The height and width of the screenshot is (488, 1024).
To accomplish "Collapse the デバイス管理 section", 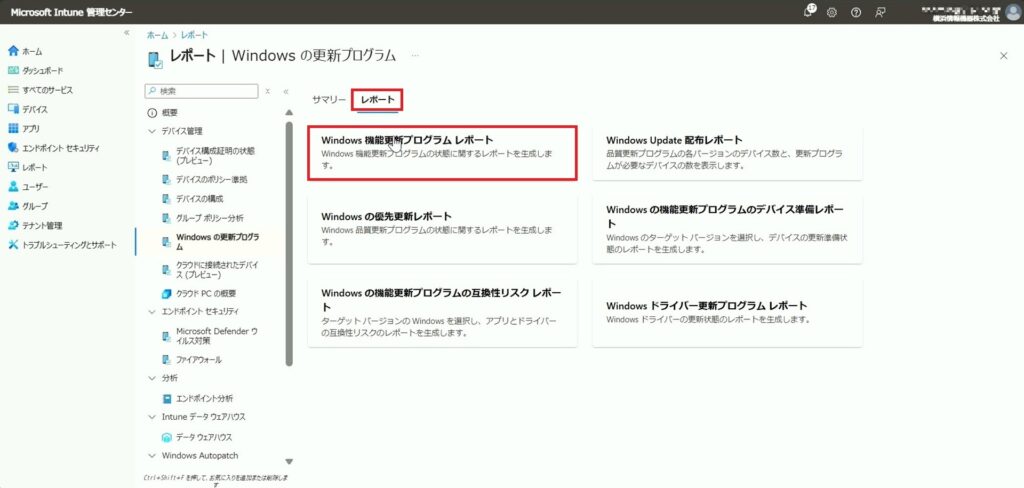I will (x=152, y=131).
